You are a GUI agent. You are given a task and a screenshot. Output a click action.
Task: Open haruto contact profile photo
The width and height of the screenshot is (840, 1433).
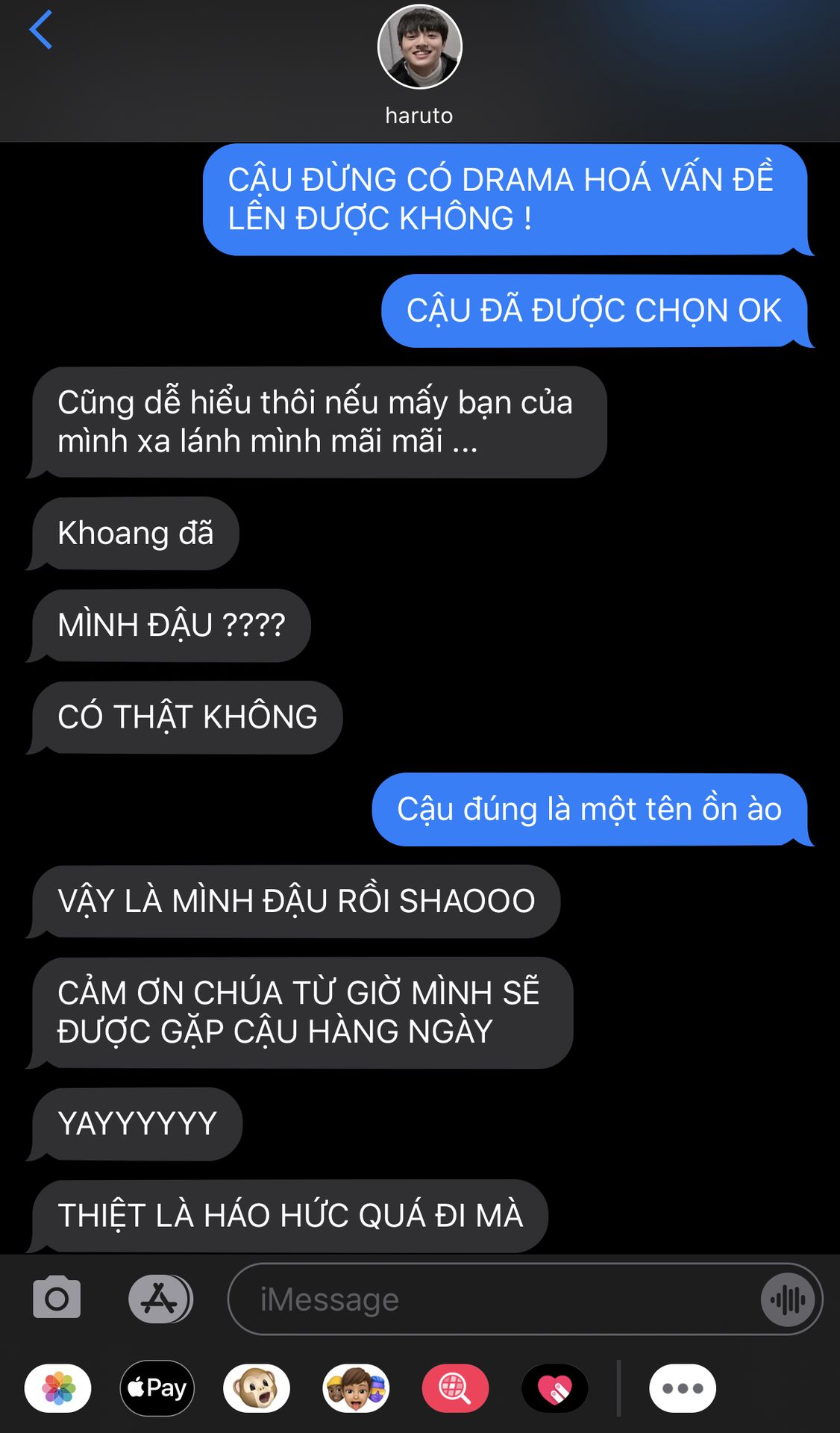click(x=420, y=47)
